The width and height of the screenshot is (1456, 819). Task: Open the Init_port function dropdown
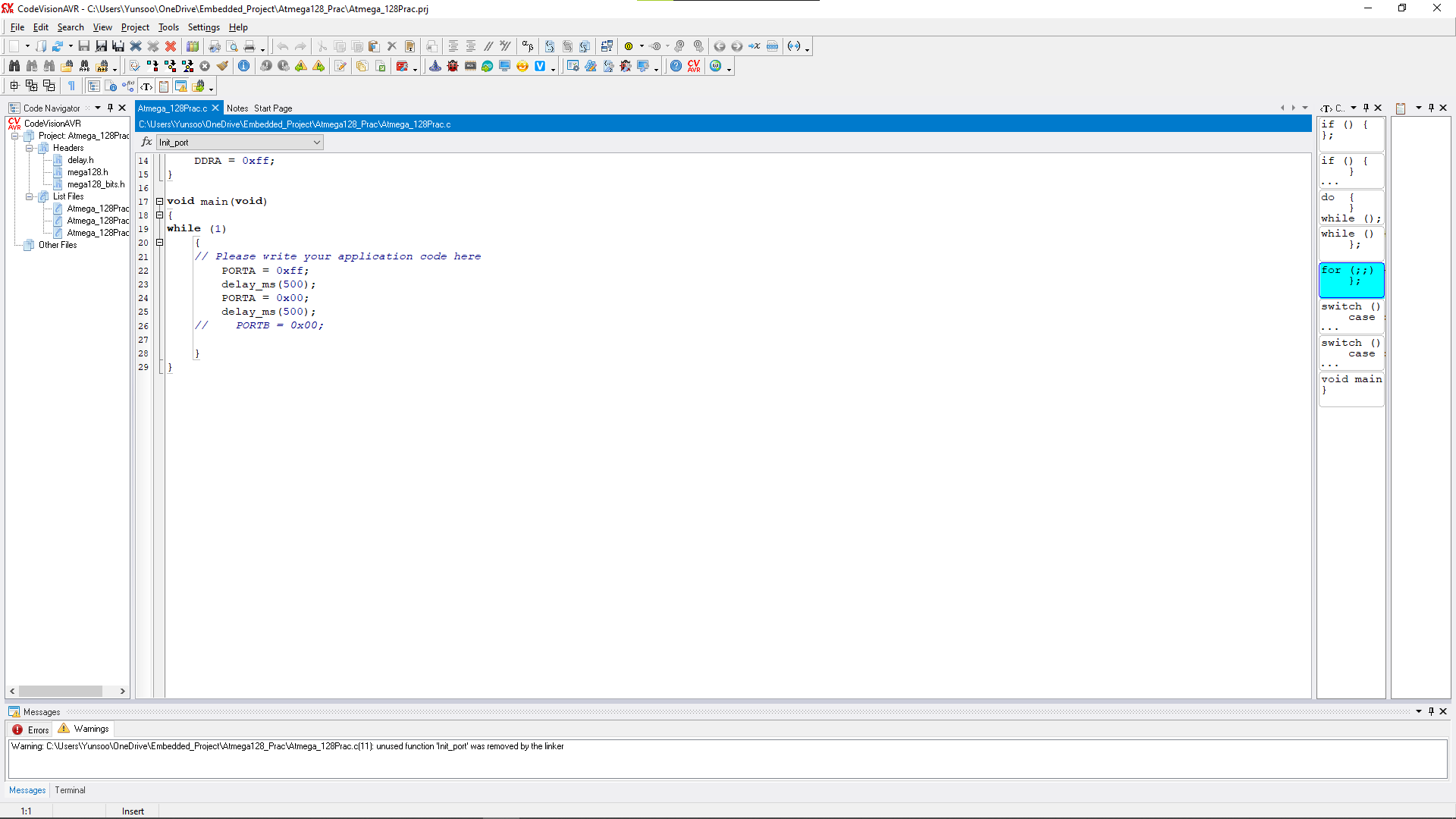316,143
